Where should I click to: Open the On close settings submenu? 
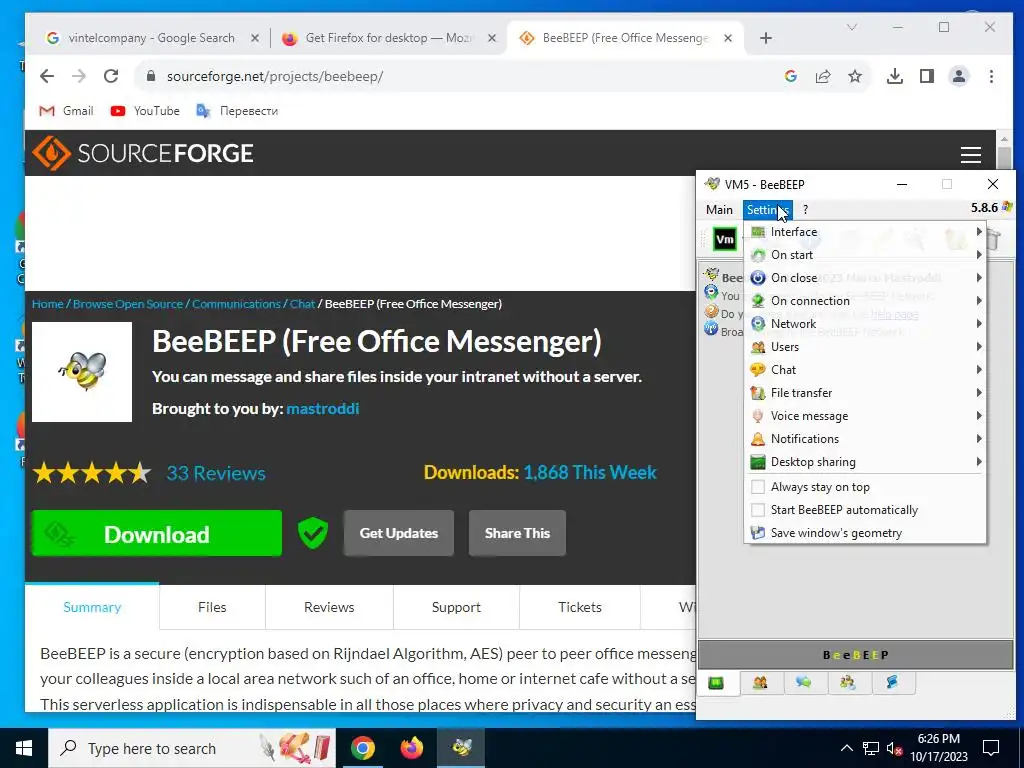865,278
